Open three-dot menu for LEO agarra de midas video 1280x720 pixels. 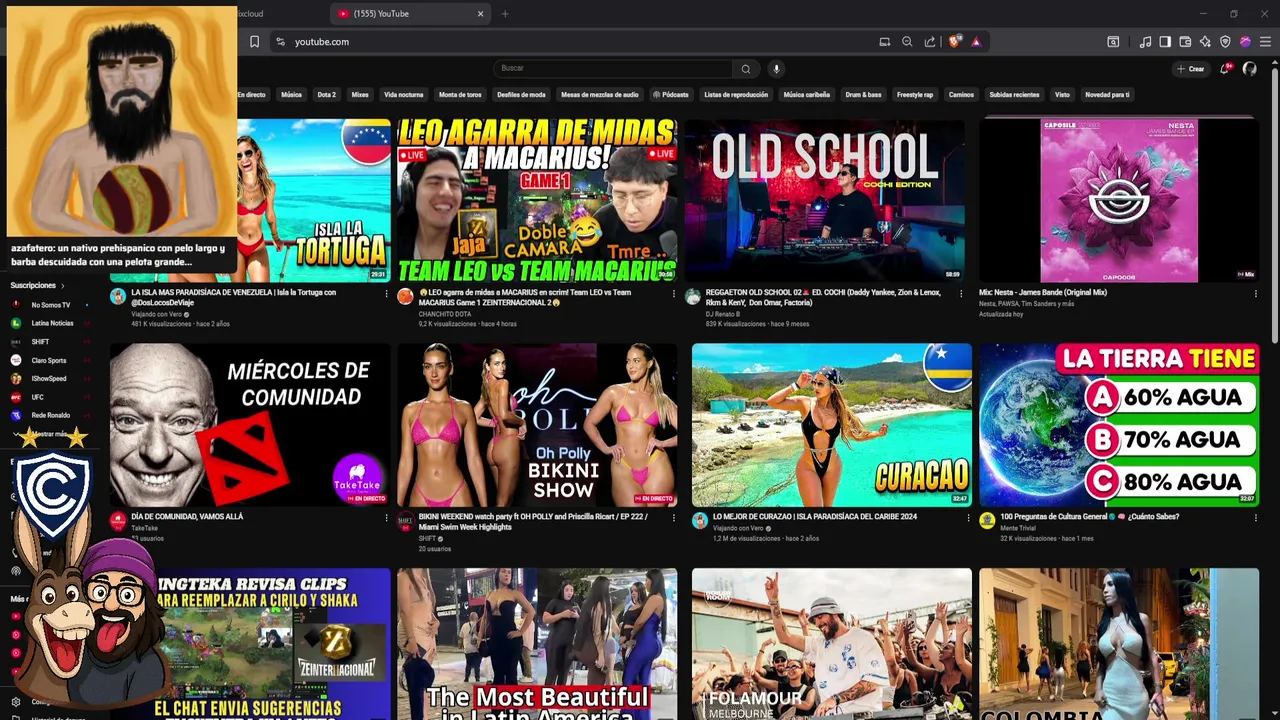pyautogui.click(x=674, y=294)
